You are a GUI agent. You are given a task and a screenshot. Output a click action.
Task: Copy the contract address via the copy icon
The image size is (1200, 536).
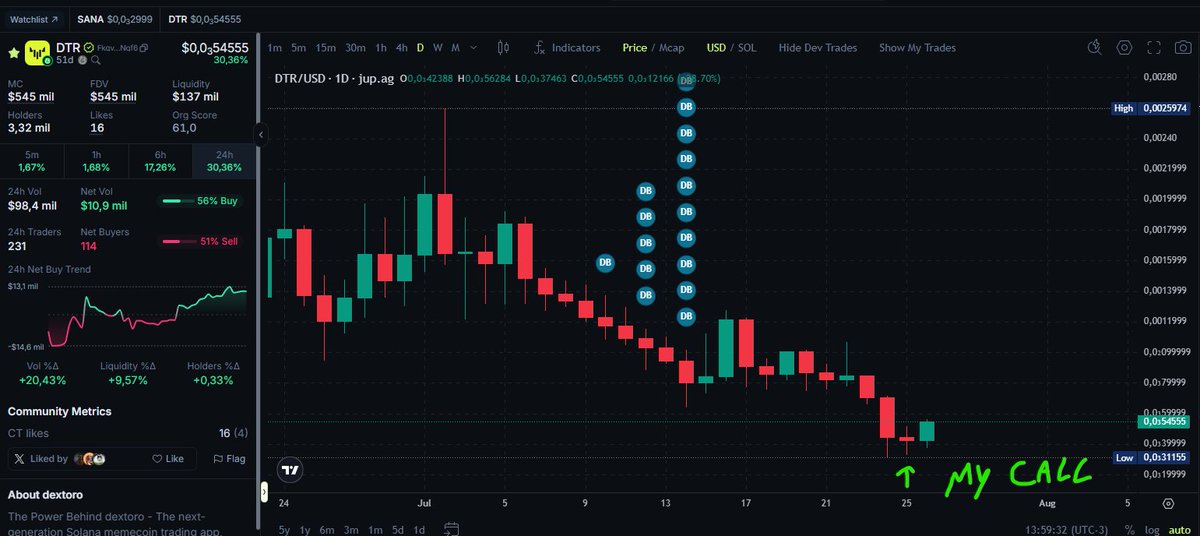pos(143,48)
